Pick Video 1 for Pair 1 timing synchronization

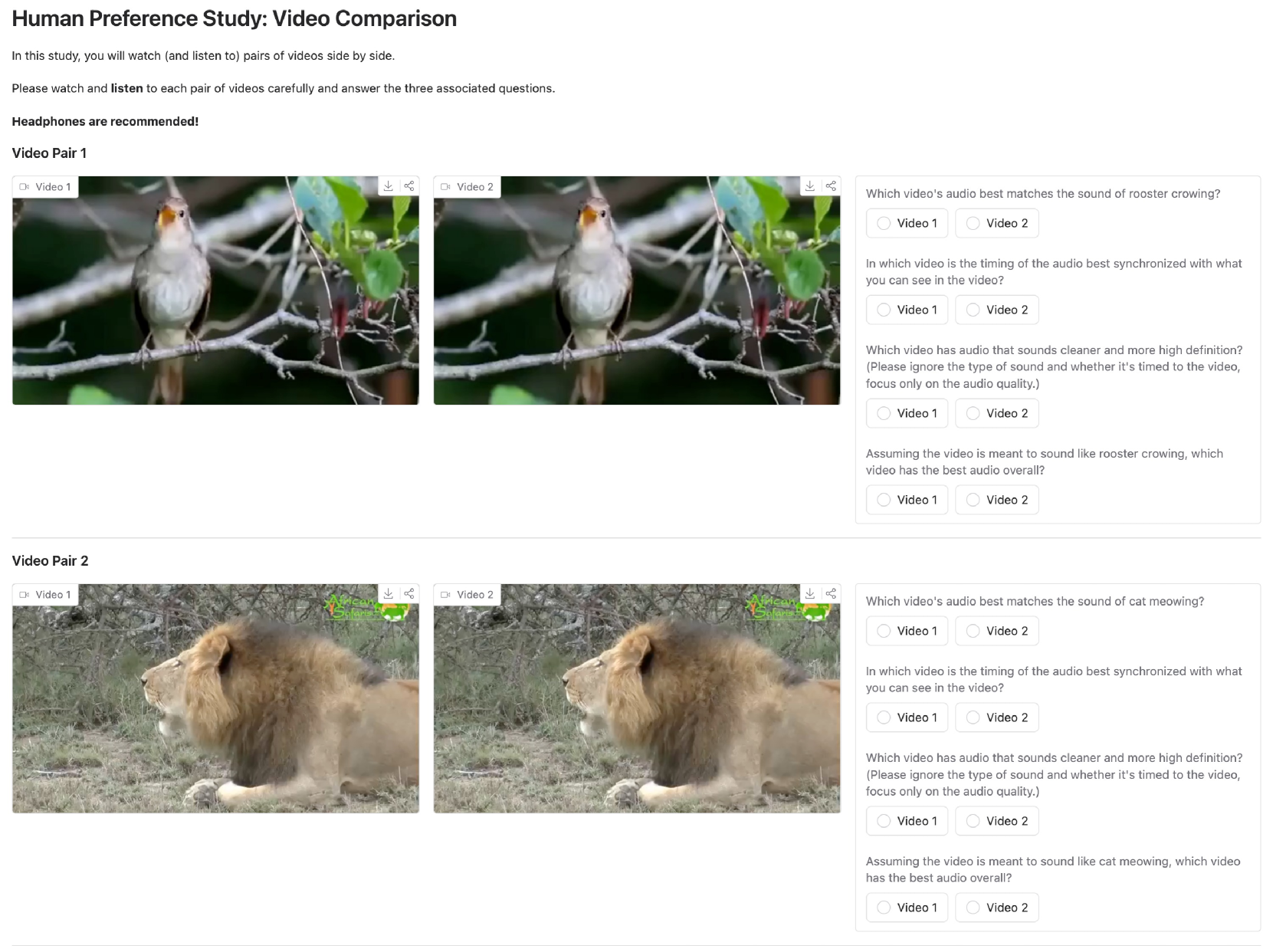[907, 310]
